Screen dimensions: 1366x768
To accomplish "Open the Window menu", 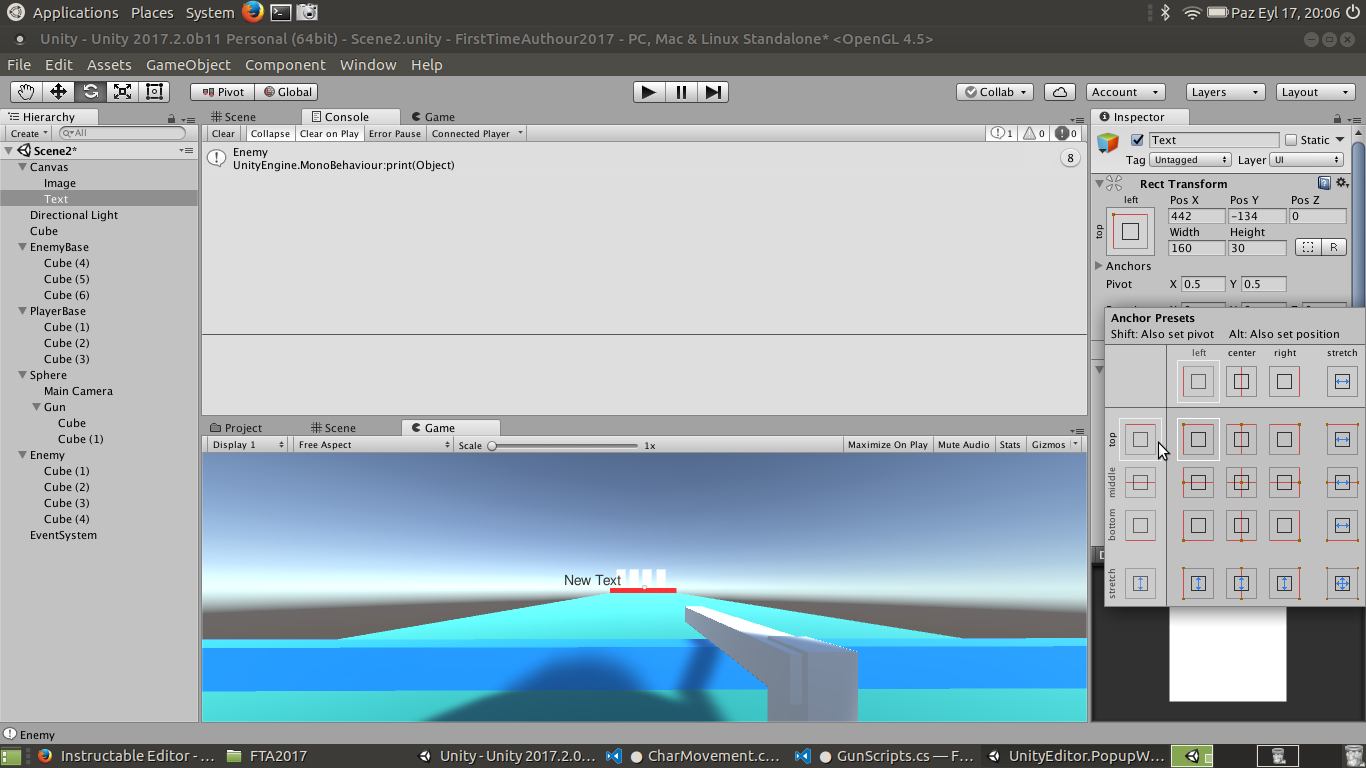I will click(x=368, y=65).
